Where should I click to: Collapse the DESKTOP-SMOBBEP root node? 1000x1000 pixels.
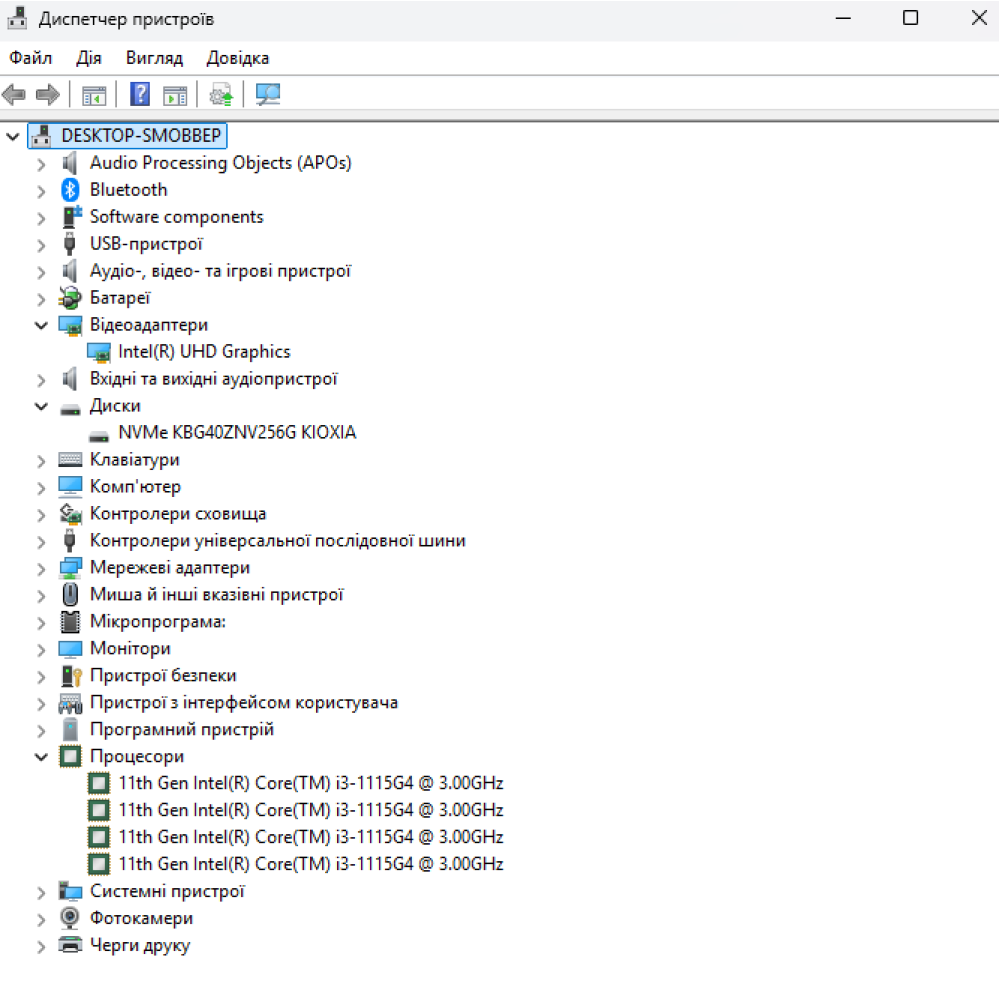pyautogui.click(x=13, y=135)
